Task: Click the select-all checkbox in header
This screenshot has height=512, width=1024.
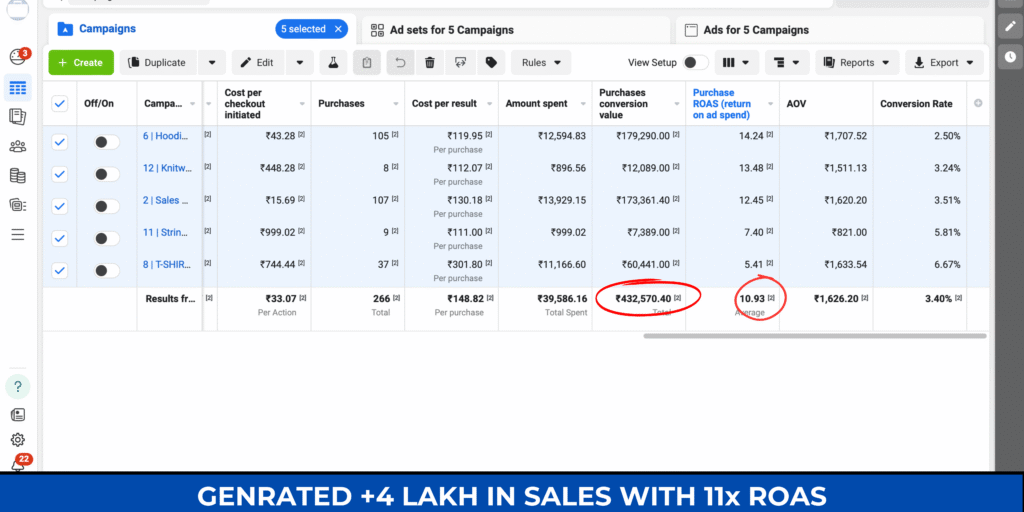Action: tap(59, 104)
